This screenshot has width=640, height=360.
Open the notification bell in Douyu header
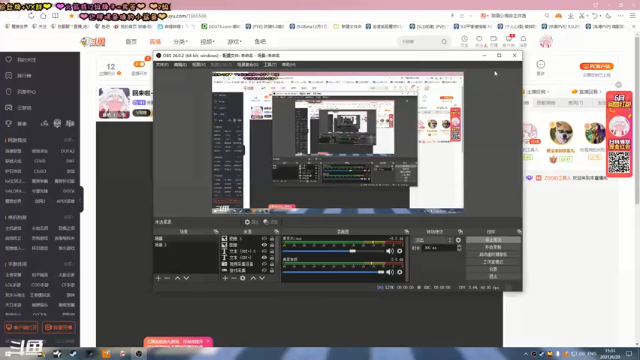click(523, 39)
